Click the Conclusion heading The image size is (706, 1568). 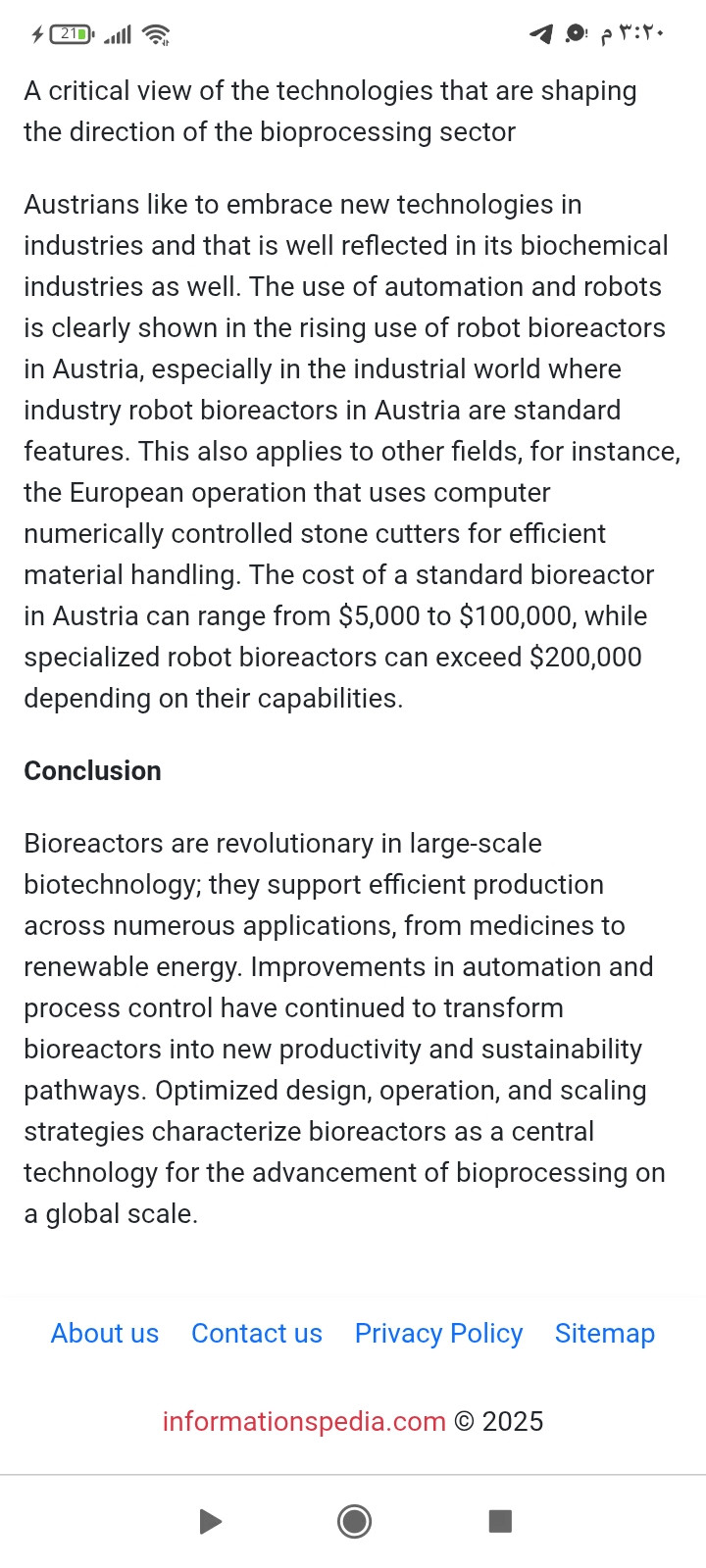click(x=92, y=770)
